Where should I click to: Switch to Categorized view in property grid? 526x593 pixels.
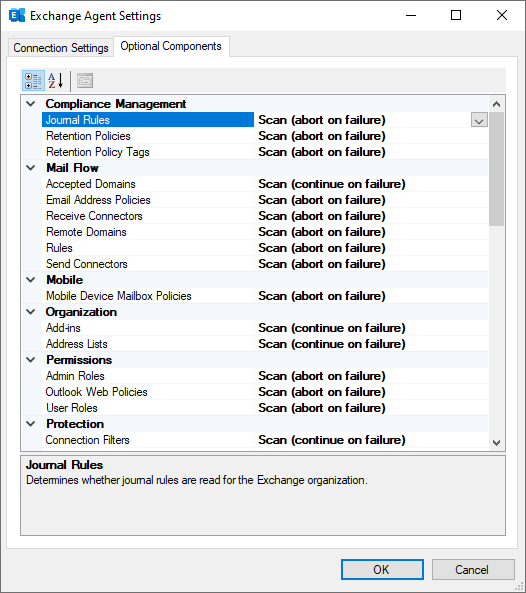[x=33, y=81]
